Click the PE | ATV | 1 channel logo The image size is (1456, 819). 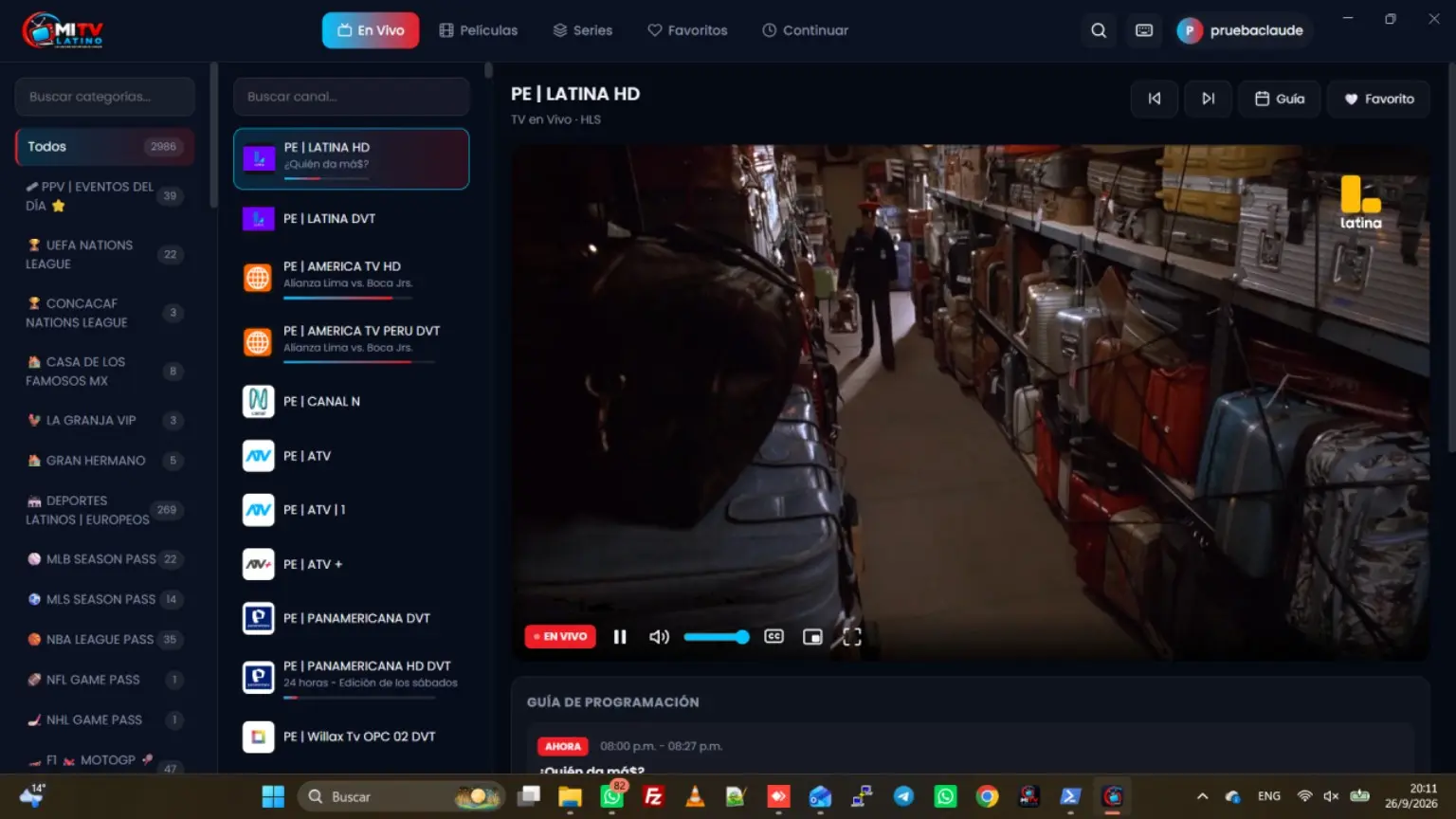coord(258,510)
